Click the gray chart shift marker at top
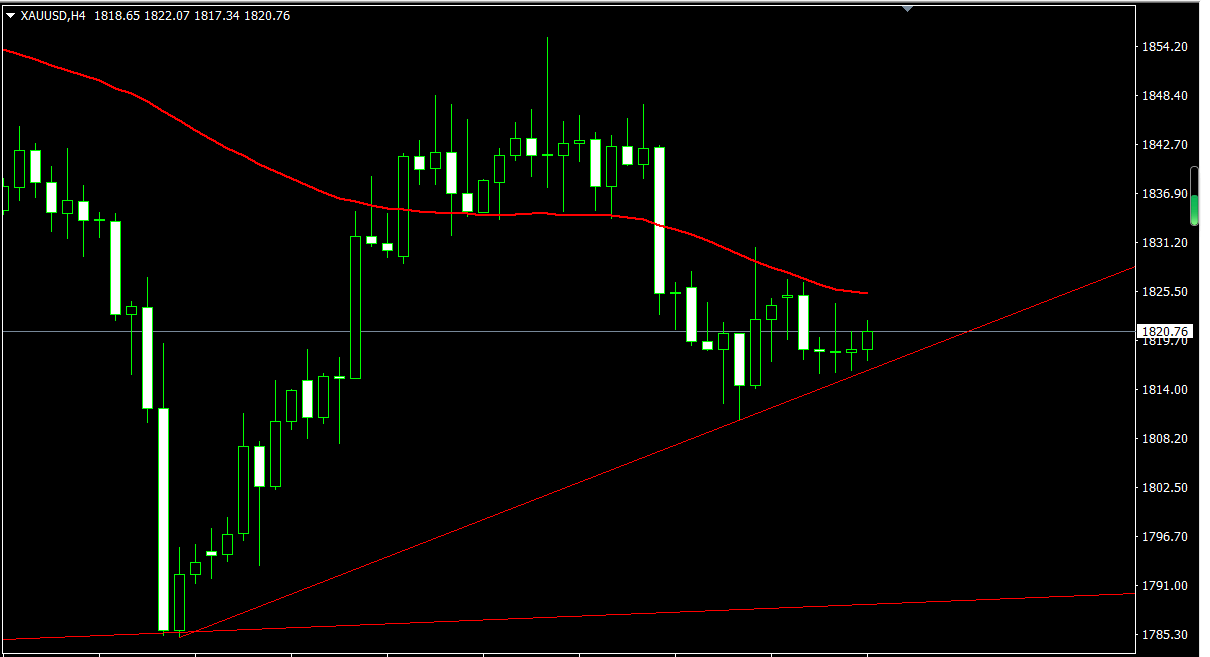Viewport: 1210px width, 657px height. click(x=908, y=9)
